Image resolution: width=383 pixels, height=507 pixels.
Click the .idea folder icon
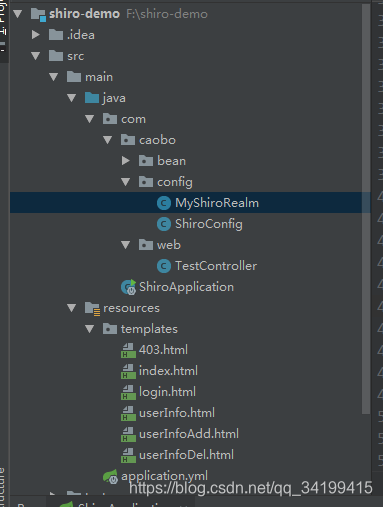pyautogui.click(x=56, y=35)
